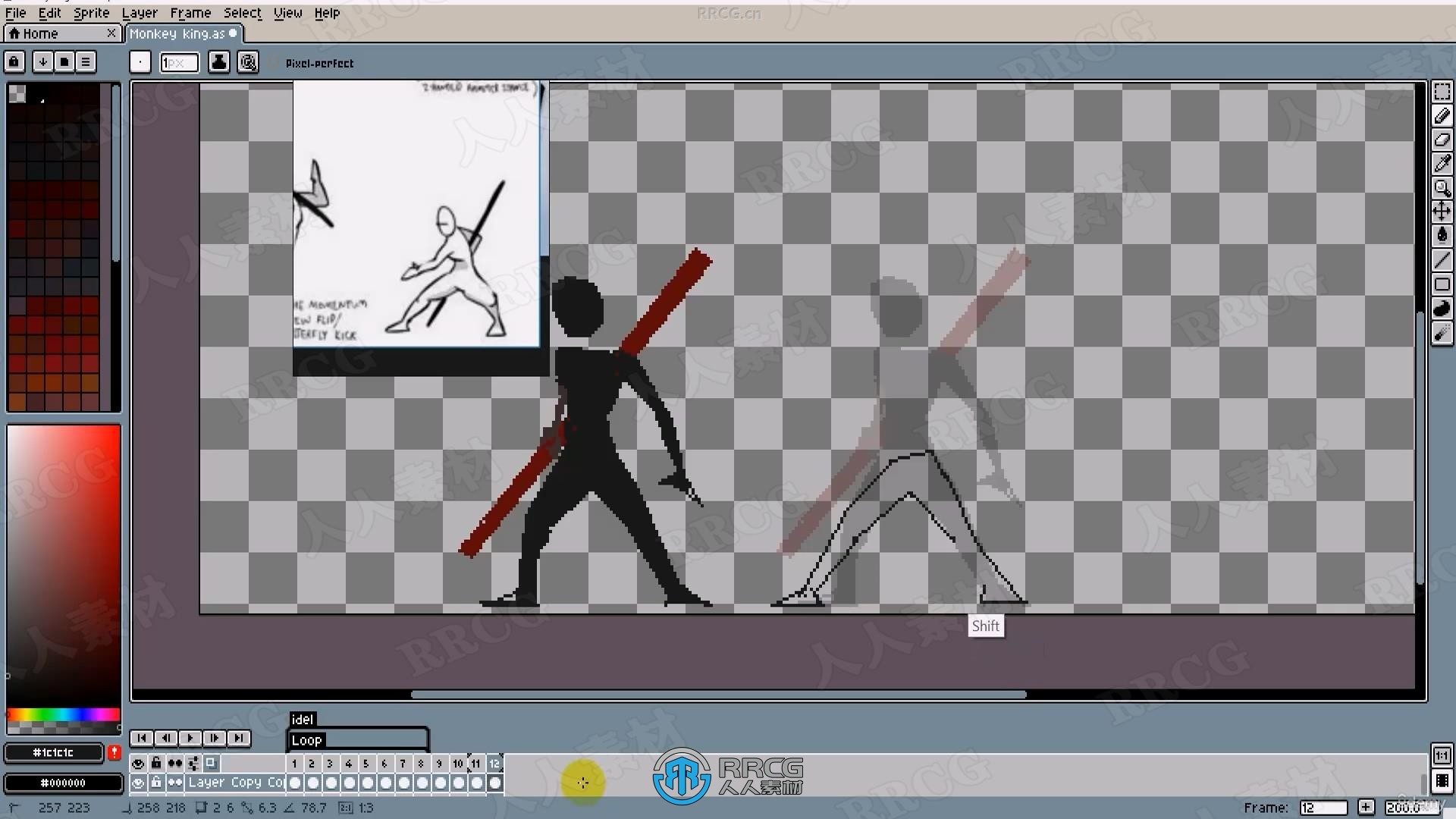
Task: Open the Help menu
Action: (327, 13)
